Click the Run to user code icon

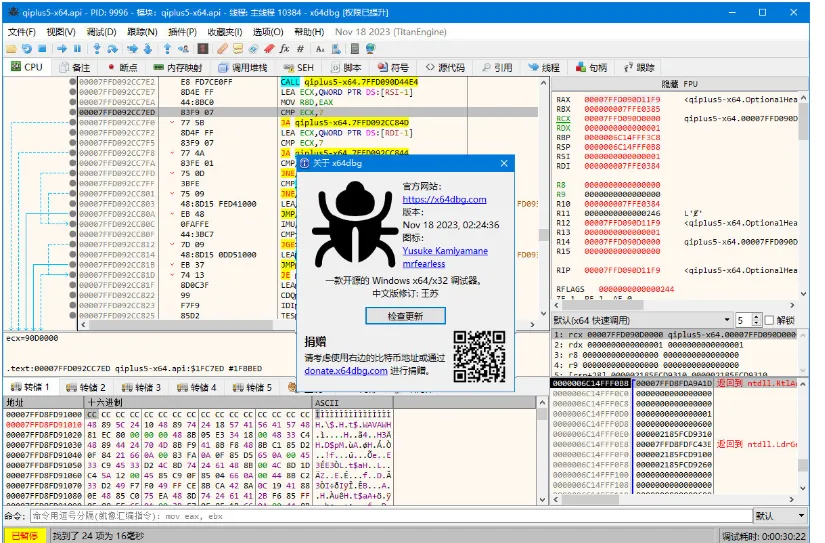pyautogui.click(x=183, y=49)
